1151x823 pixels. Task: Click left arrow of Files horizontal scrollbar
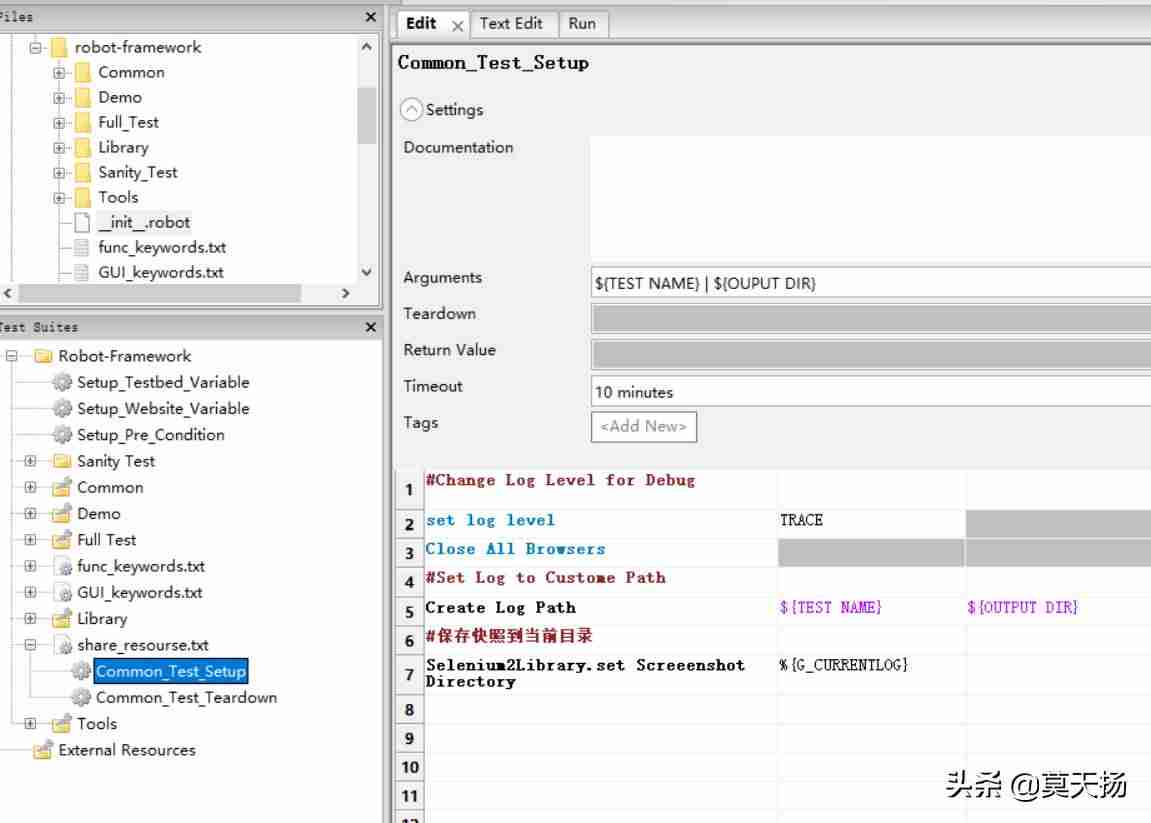(x=8, y=294)
